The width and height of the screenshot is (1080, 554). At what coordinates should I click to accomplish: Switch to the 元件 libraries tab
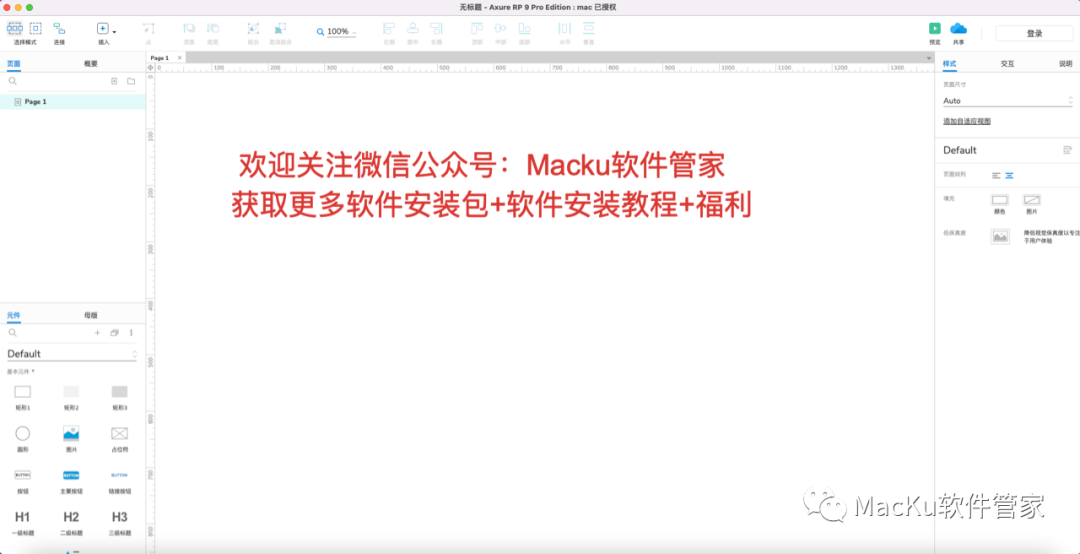tap(14, 316)
